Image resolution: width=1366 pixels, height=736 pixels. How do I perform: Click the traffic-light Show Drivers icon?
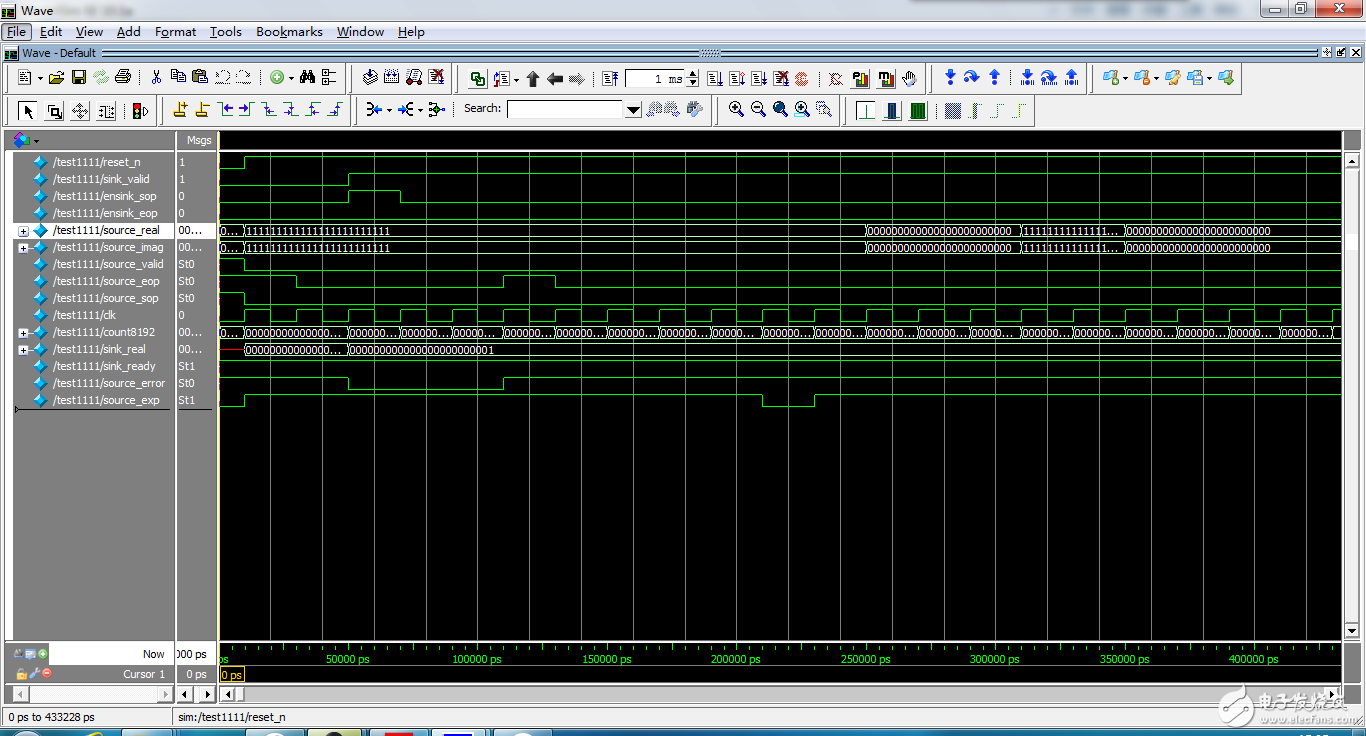pos(140,111)
